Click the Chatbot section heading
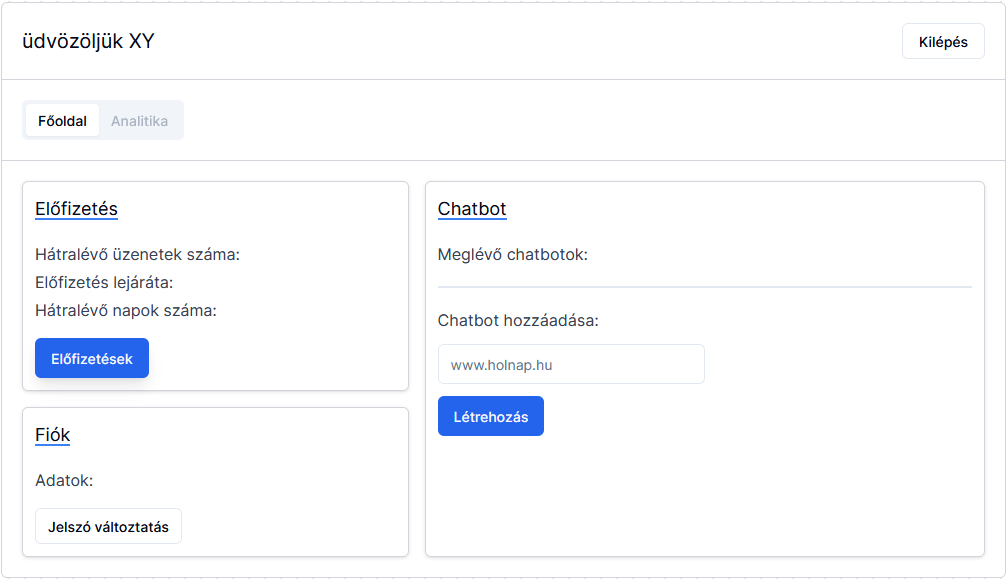1007x579 pixels. [x=472, y=209]
